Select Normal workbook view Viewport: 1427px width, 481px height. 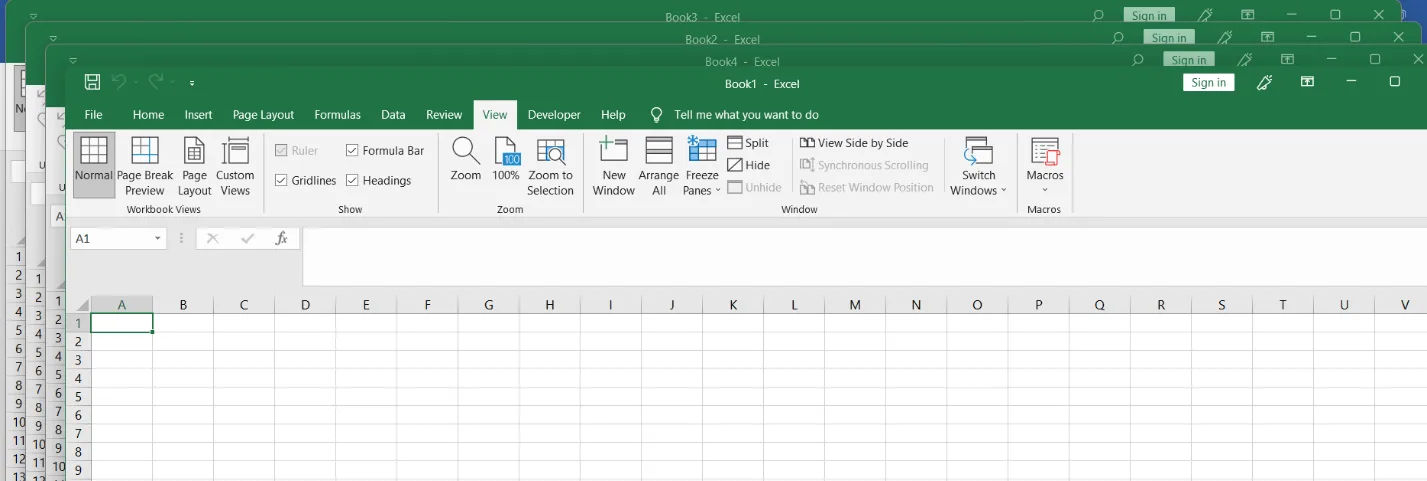tap(94, 165)
